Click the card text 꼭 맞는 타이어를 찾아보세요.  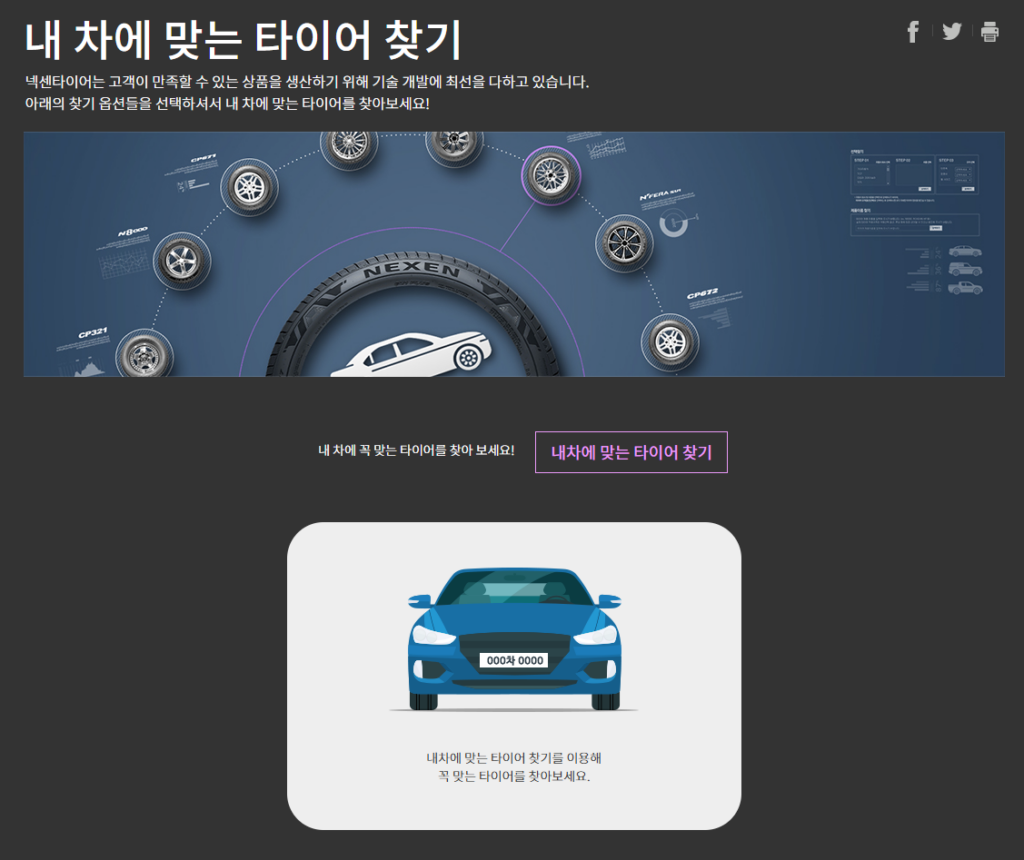point(514,776)
